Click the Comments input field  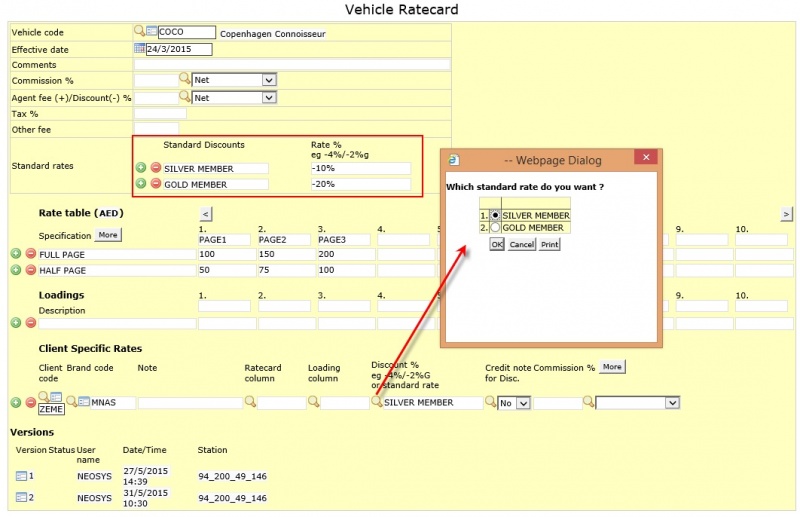tap(292, 64)
